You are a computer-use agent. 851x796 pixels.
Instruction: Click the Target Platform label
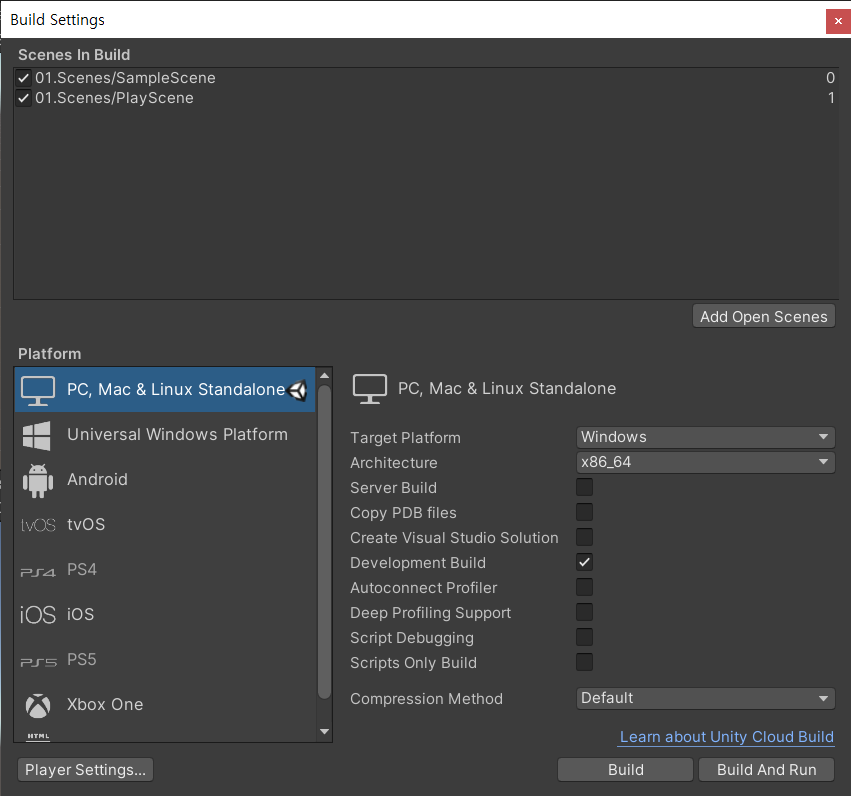(405, 438)
